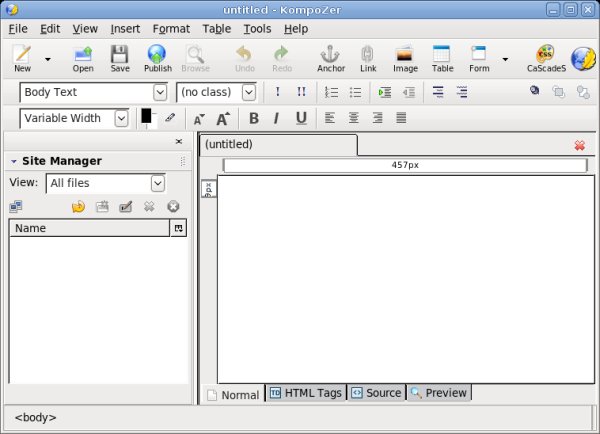Insert an image with the Image icon

coord(405,59)
